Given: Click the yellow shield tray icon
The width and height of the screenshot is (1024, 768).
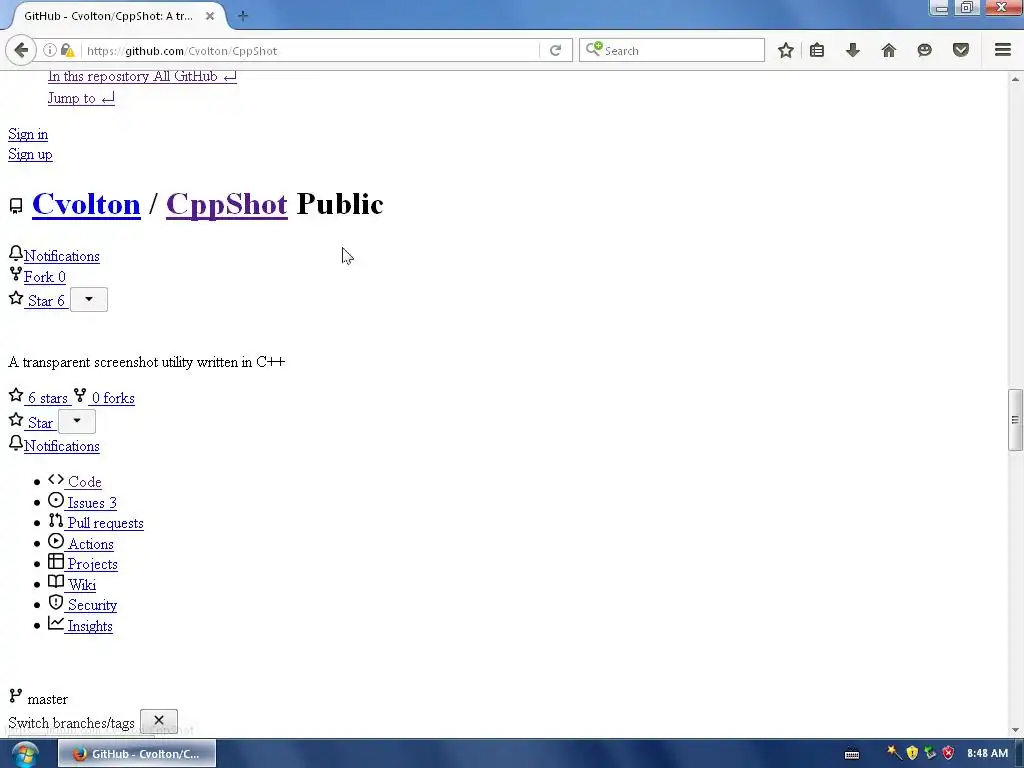Looking at the screenshot, I should pyautogui.click(x=912, y=753).
